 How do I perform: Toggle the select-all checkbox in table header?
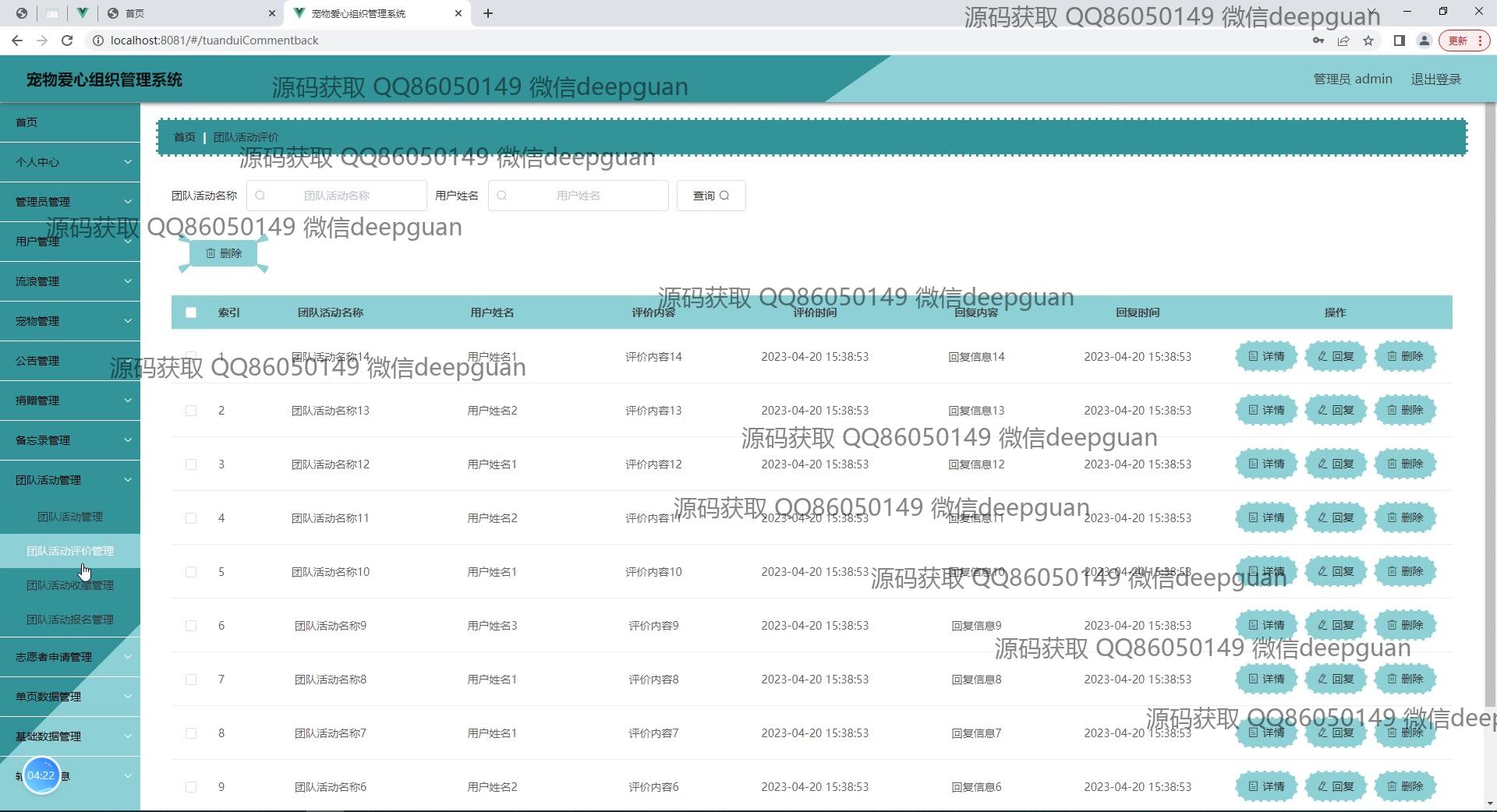pos(191,312)
